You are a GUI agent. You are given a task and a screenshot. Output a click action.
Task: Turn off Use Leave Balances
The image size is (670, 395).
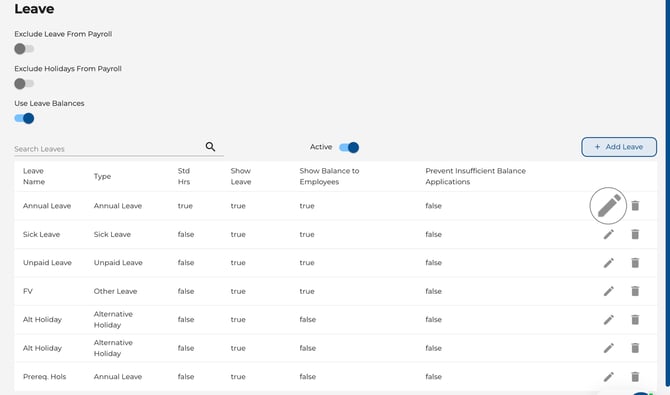click(x=24, y=118)
